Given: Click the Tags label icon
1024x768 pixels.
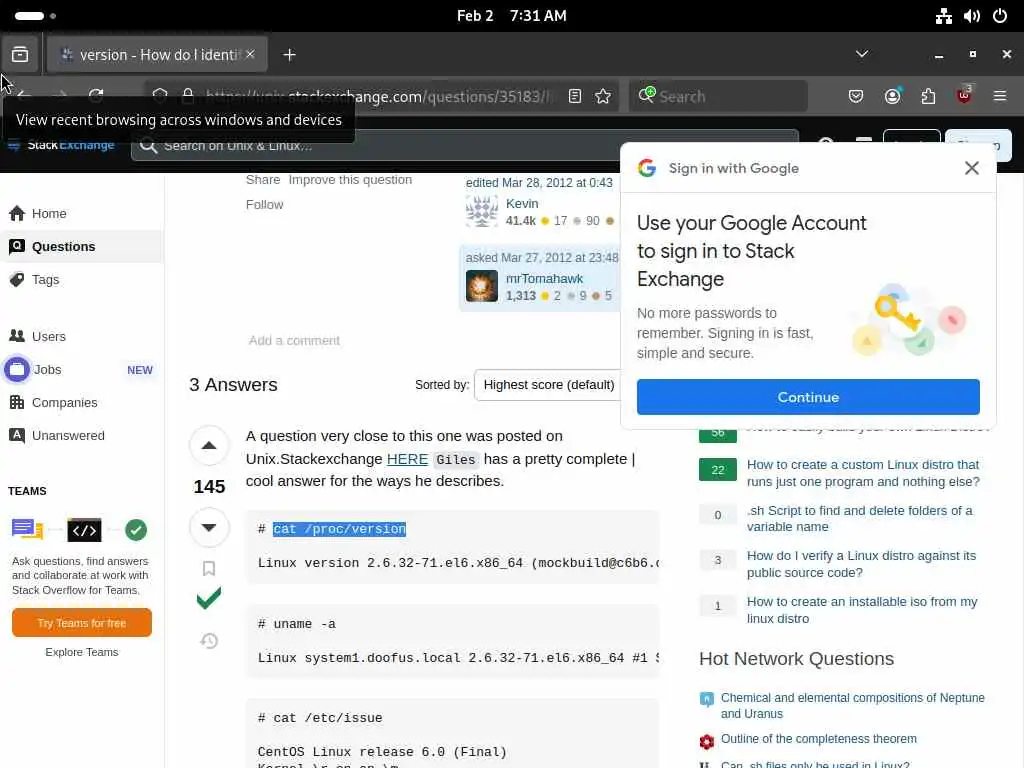Looking at the screenshot, I should click(17, 280).
